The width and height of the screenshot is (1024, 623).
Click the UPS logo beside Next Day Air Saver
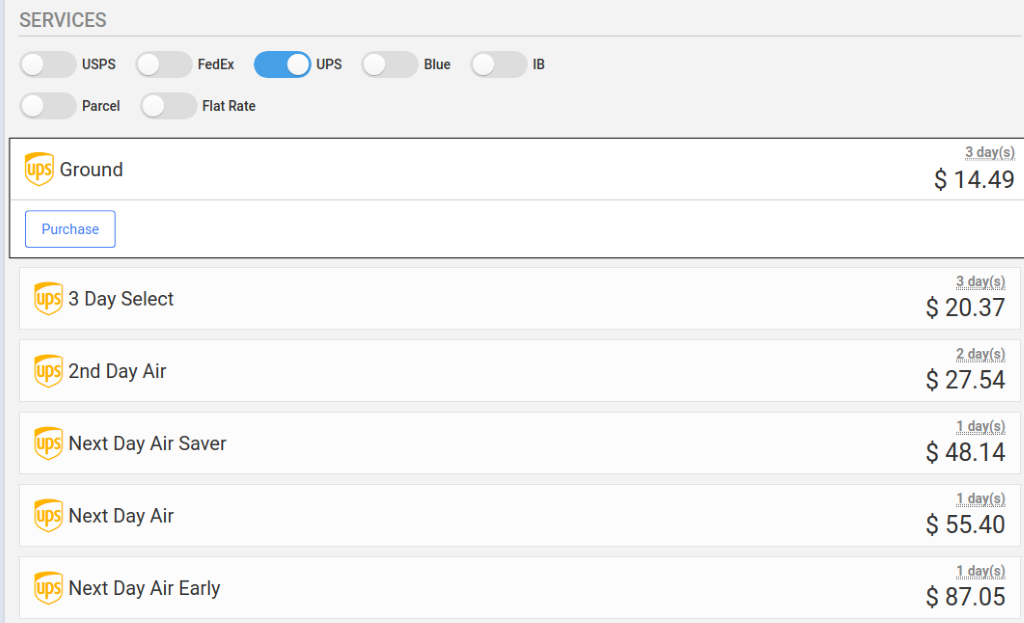pyautogui.click(x=47, y=443)
